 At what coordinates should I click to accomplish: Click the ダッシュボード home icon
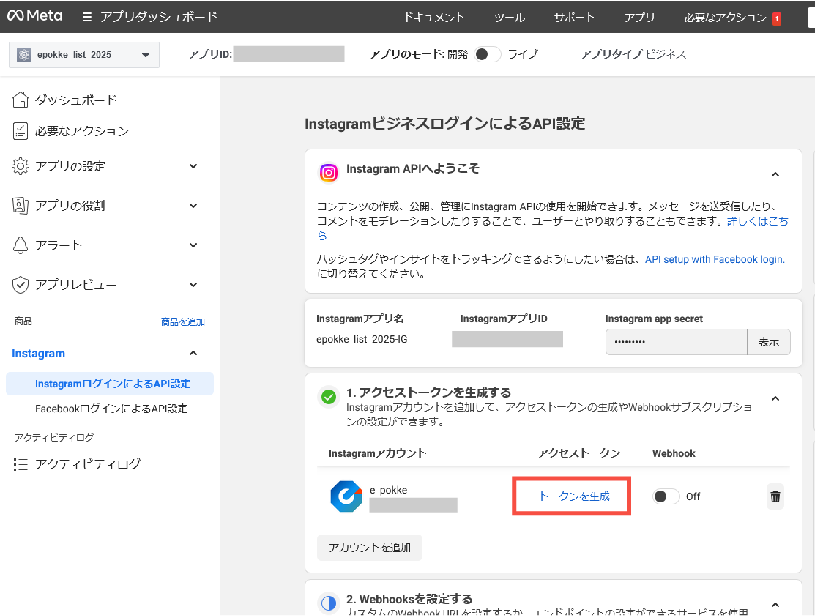tap(20, 100)
